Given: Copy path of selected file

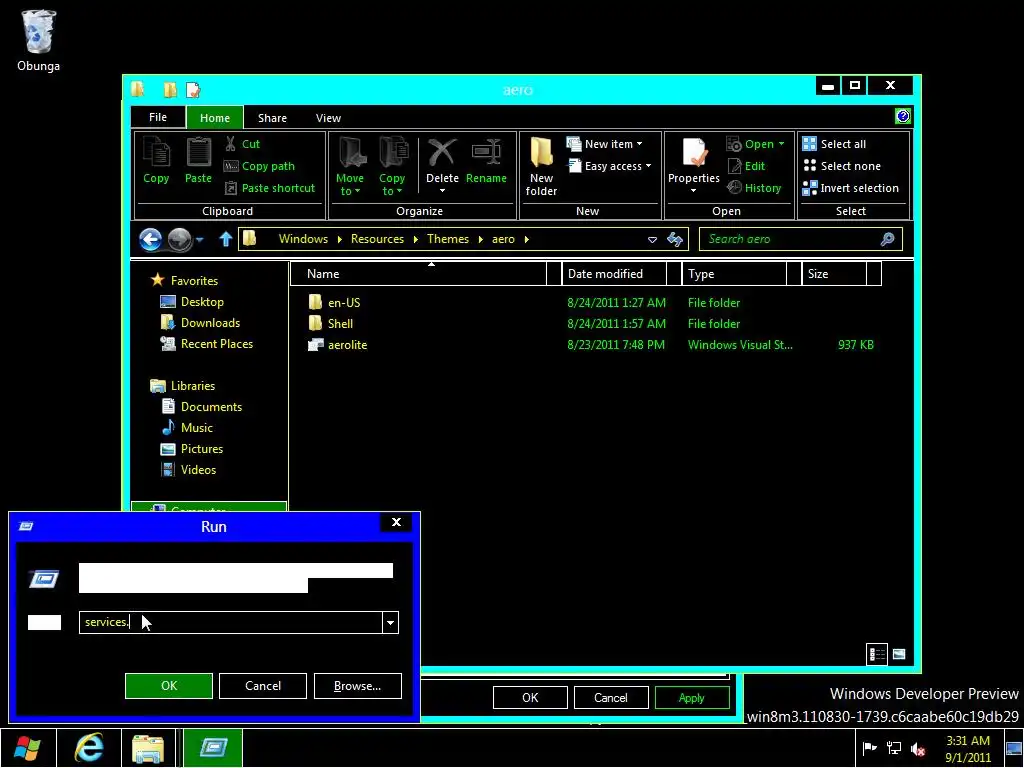Looking at the screenshot, I should (x=259, y=166).
